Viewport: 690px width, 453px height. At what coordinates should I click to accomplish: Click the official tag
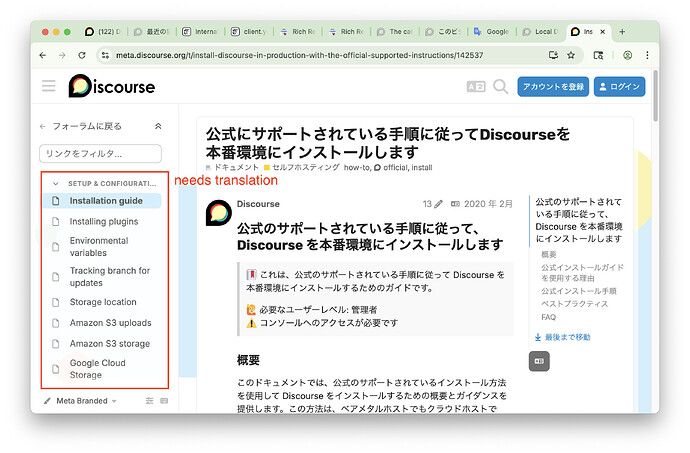pyautogui.click(x=392, y=168)
